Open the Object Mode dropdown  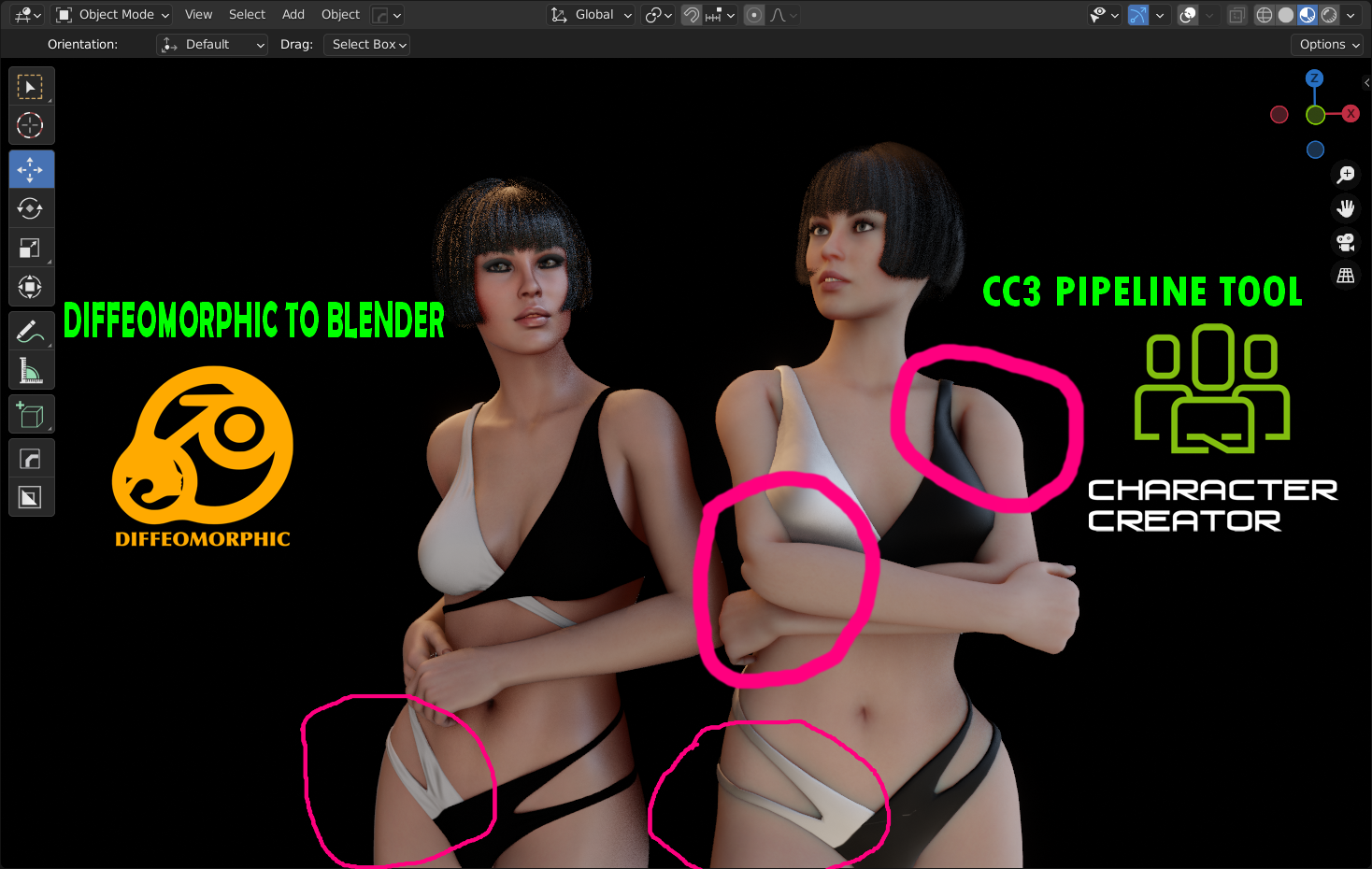point(112,15)
